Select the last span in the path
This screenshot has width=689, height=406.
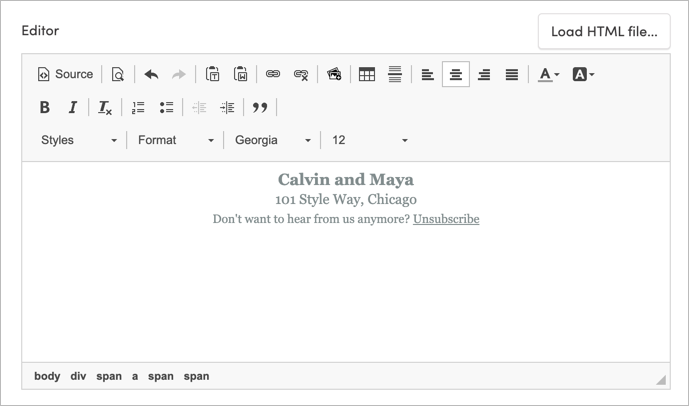196,376
